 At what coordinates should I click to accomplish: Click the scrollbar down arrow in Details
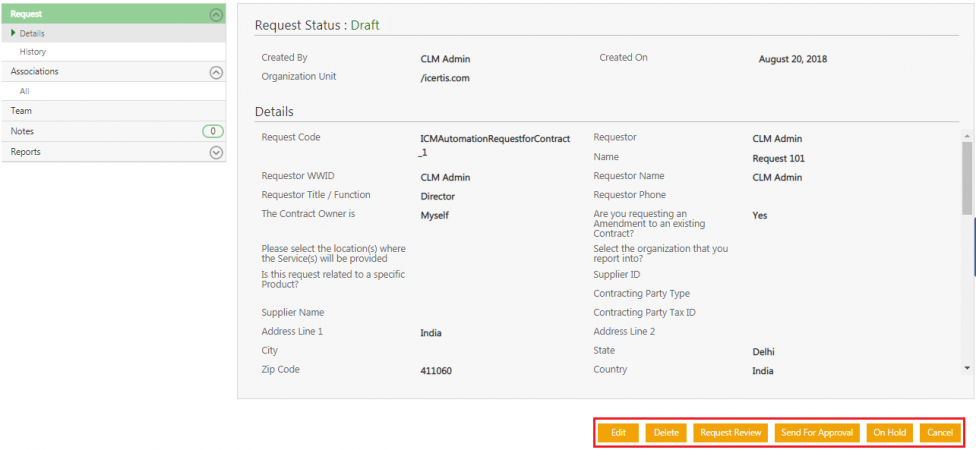tap(967, 368)
